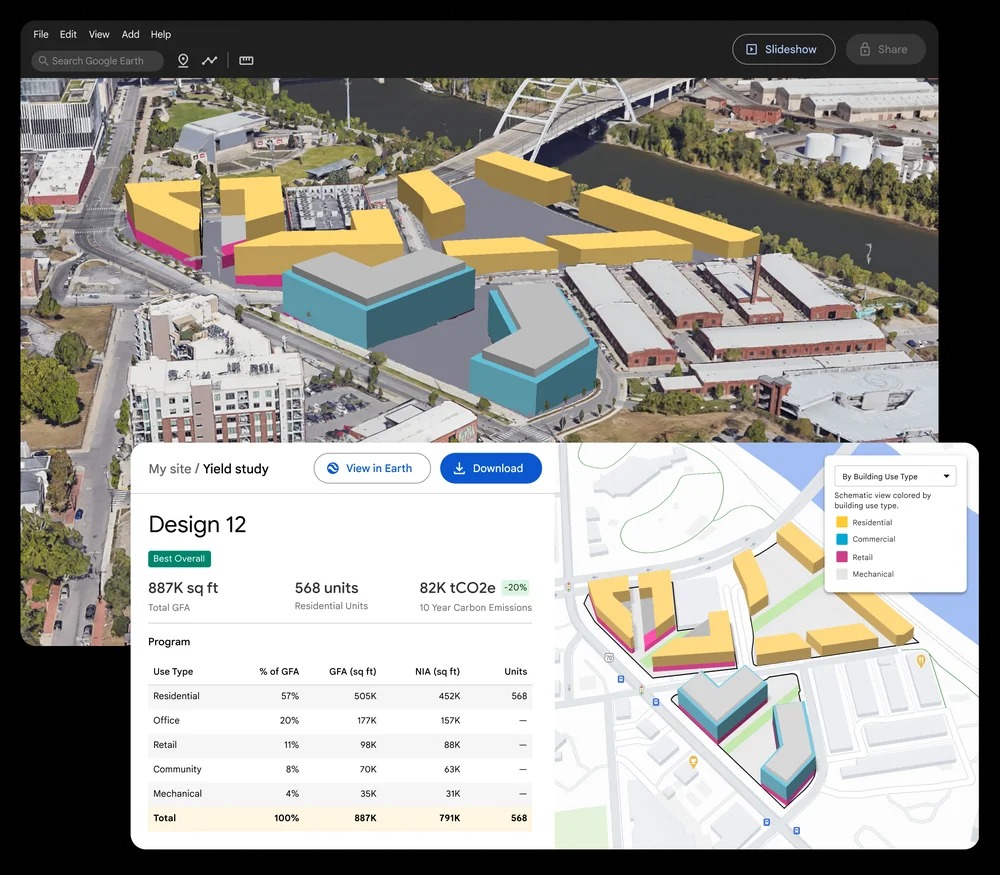Screen dimensions: 1000x875
Task: Select the Residential row label
Action: [x=176, y=696]
